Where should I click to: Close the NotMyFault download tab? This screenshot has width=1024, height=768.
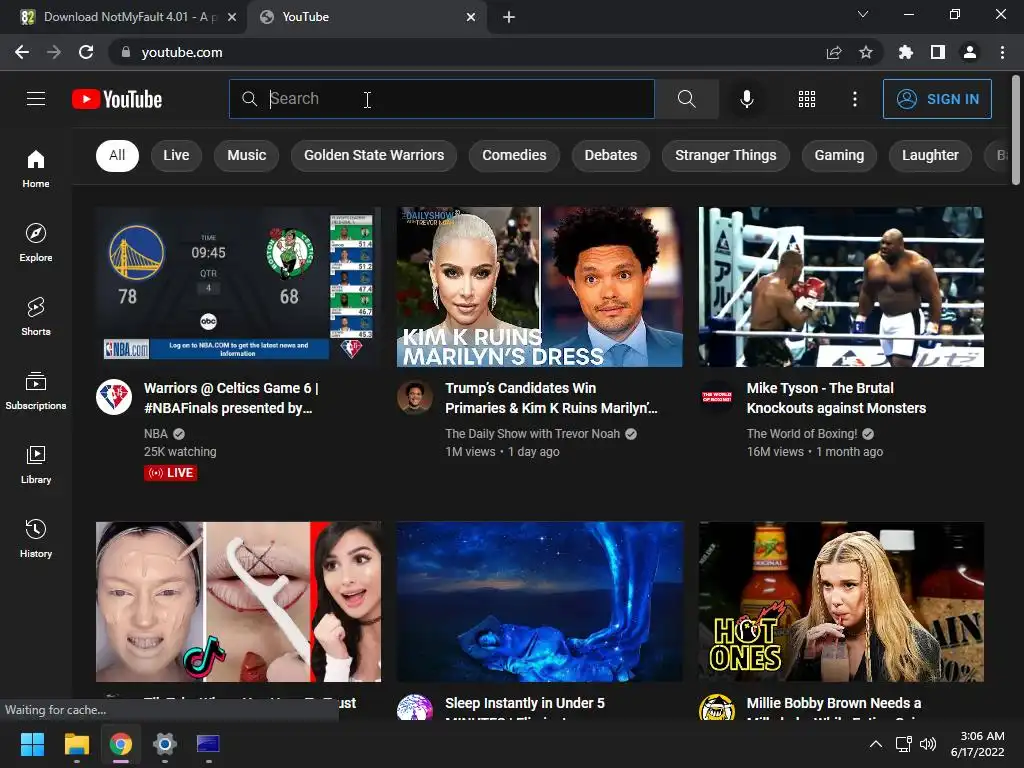pyautogui.click(x=232, y=17)
